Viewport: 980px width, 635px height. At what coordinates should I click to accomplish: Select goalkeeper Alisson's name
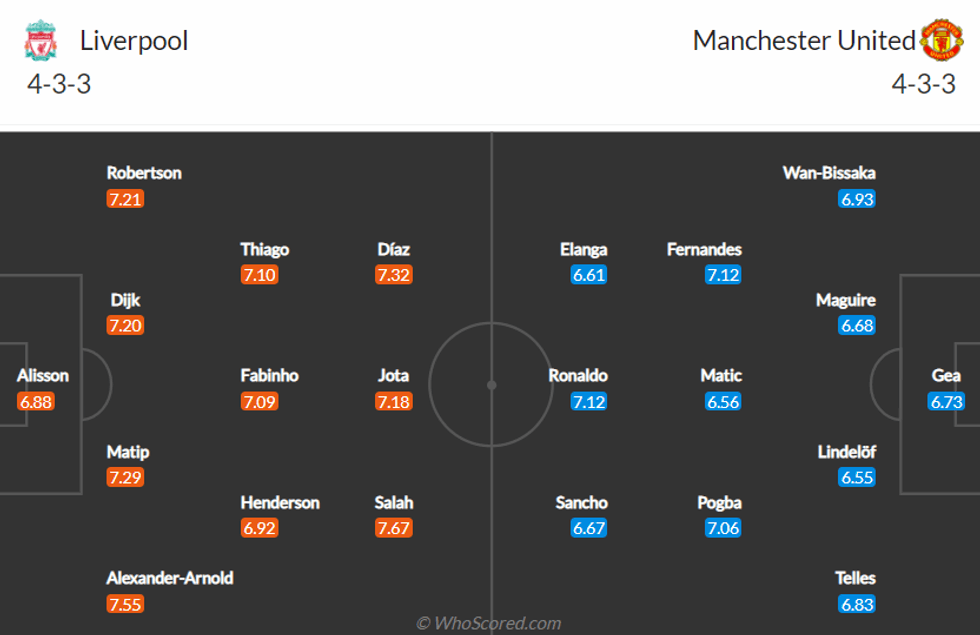43,376
